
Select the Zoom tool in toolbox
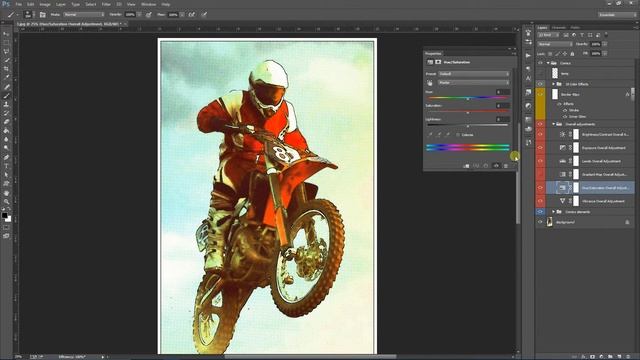6,201
